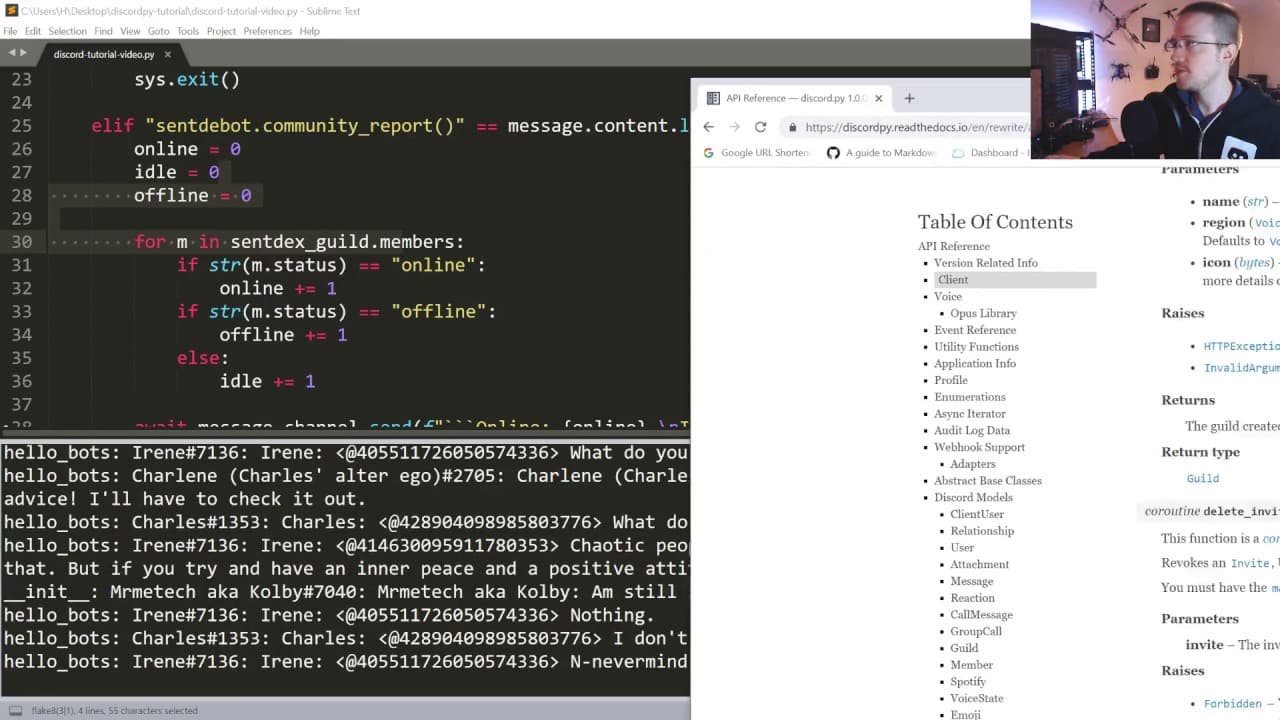Open the Goto menu
Image resolution: width=1280 pixels, height=720 pixels.
159,31
